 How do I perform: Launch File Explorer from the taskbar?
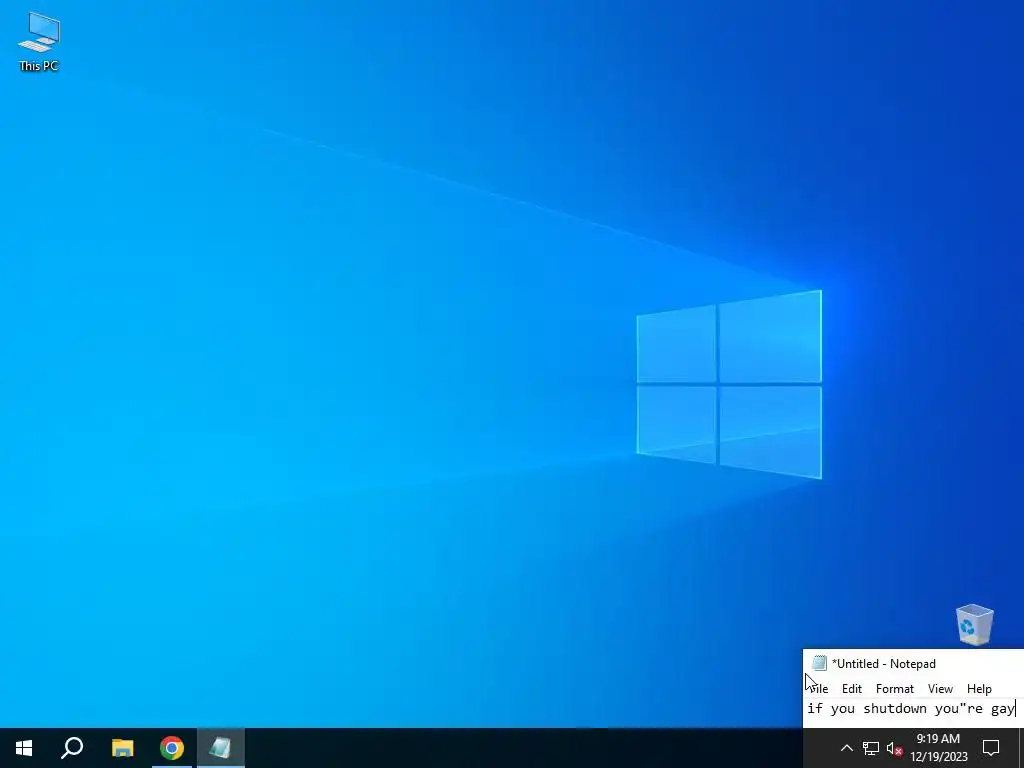(x=122, y=748)
